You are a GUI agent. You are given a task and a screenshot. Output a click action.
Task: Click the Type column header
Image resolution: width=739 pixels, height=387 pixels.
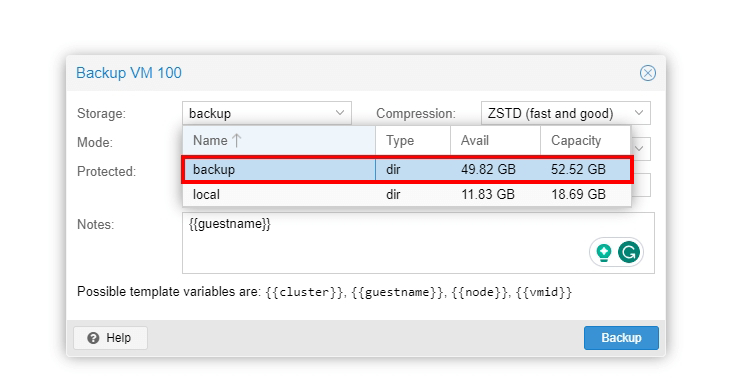[x=413, y=140]
